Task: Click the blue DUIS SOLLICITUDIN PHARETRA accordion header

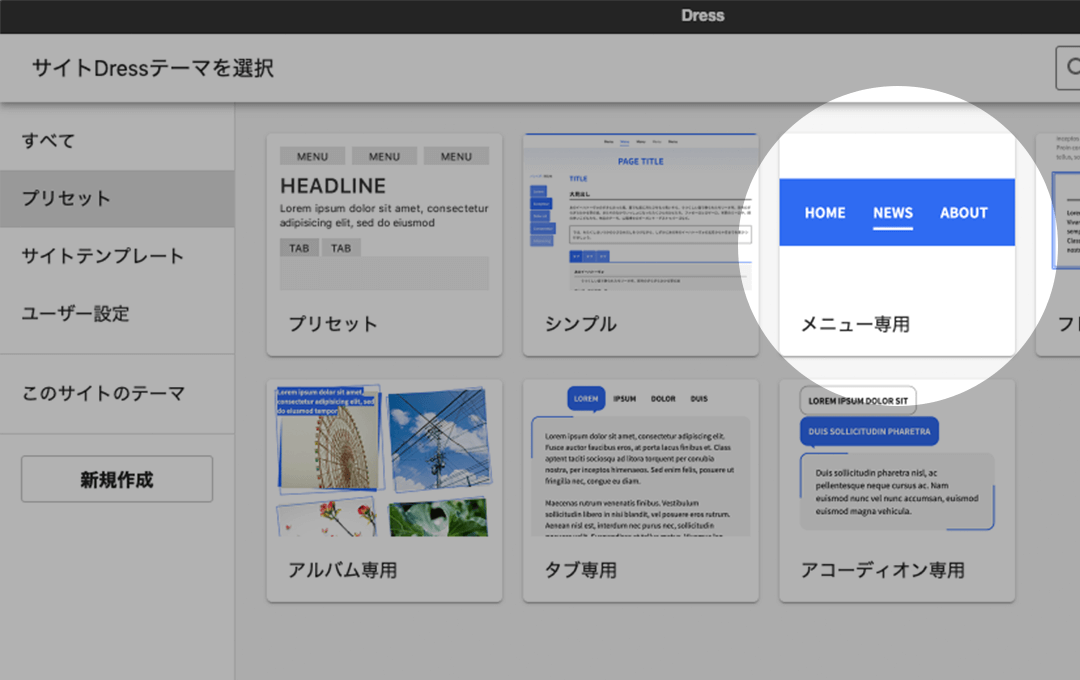Action: [869, 432]
